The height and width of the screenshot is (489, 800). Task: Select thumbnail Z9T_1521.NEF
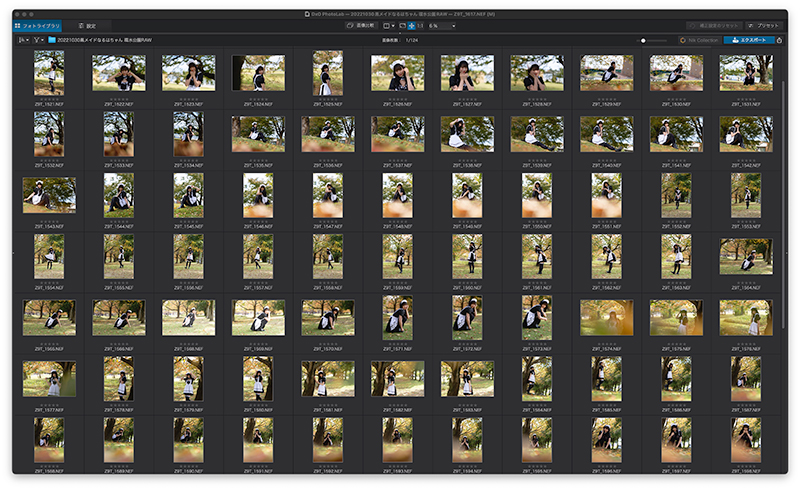pyautogui.click(x=49, y=73)
